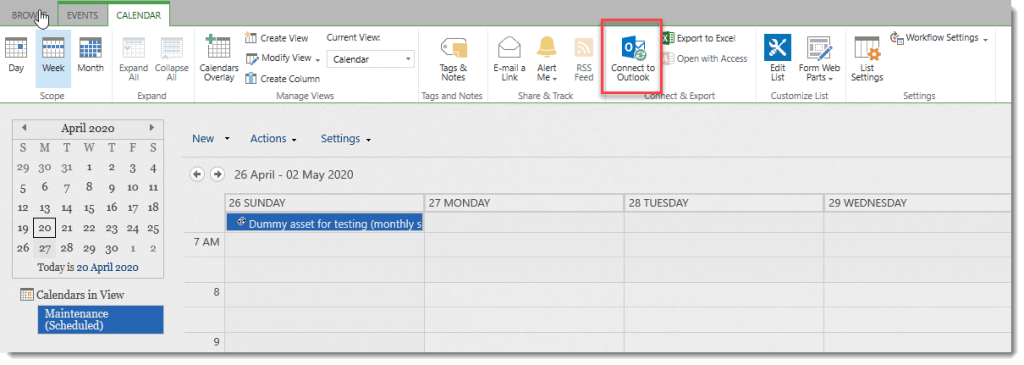Go to next week with the right arrow

[217, 174]
